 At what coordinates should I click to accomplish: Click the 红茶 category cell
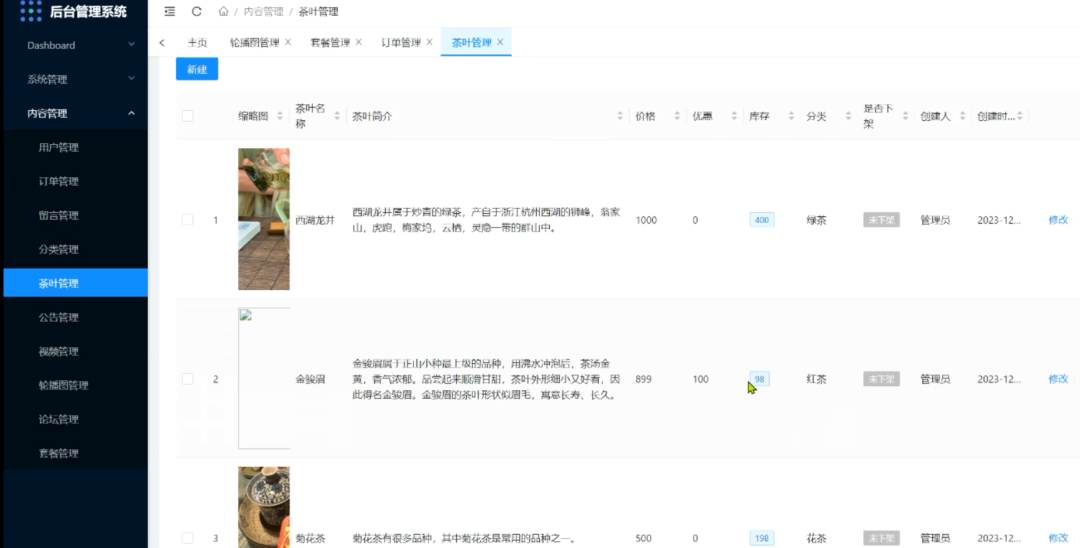click(816, 379)
